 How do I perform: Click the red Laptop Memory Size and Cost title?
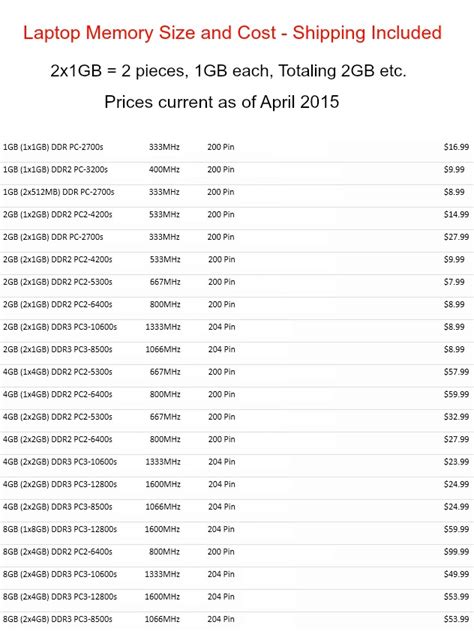232,33
